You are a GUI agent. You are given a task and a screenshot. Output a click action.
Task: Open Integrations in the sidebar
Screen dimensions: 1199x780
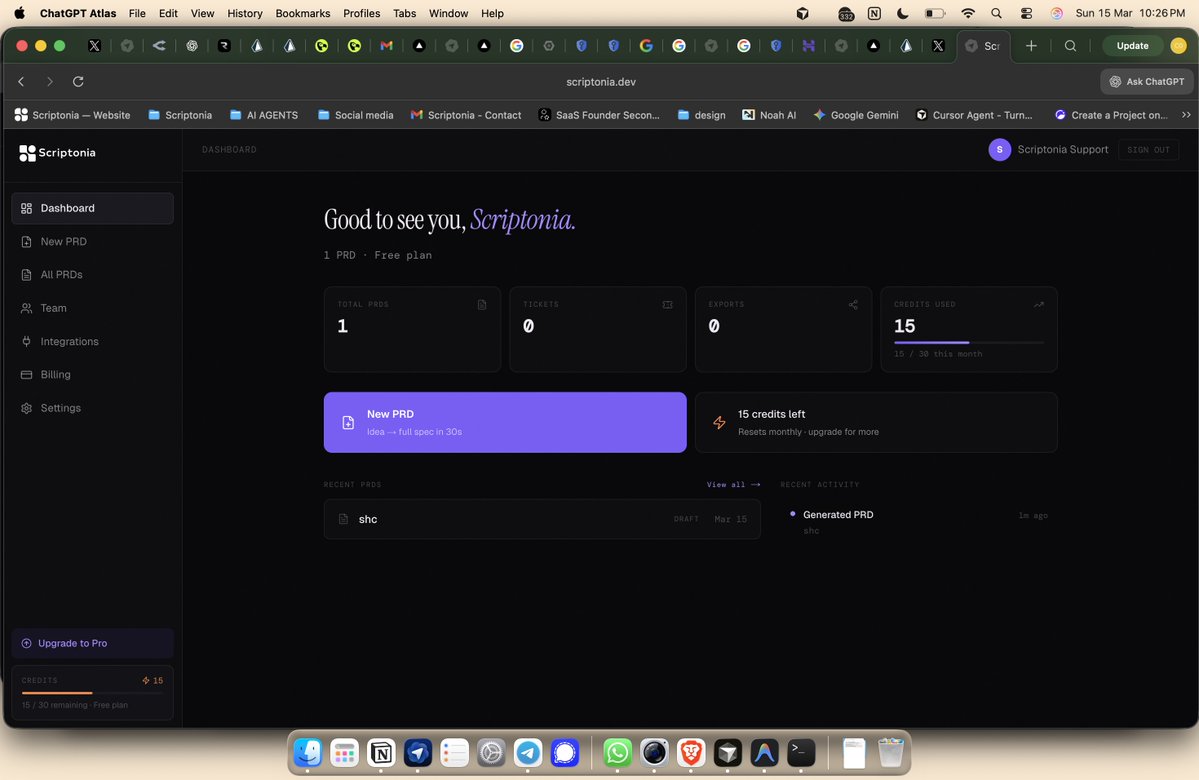tap(93, 341)
